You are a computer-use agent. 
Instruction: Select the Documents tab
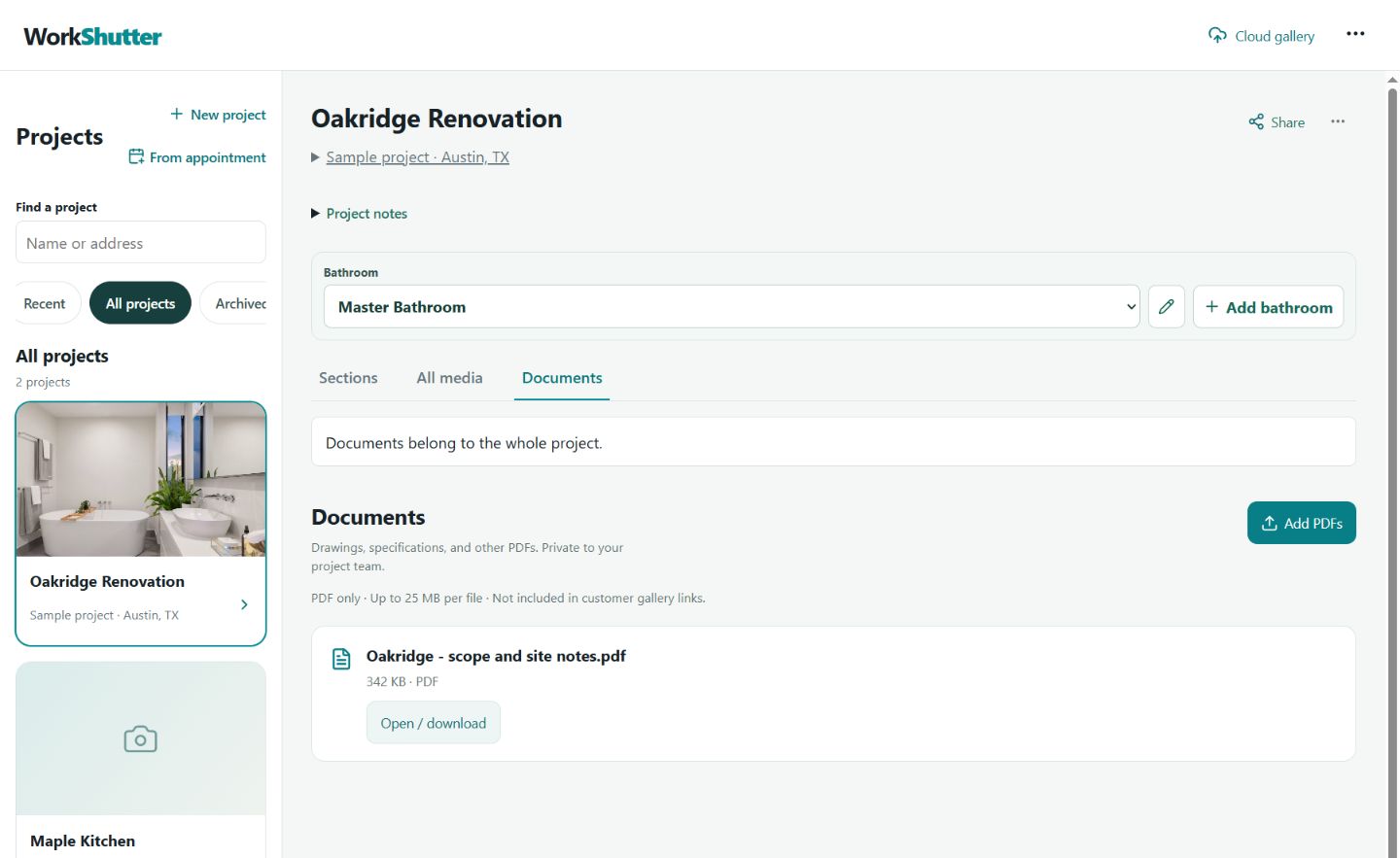562,378
